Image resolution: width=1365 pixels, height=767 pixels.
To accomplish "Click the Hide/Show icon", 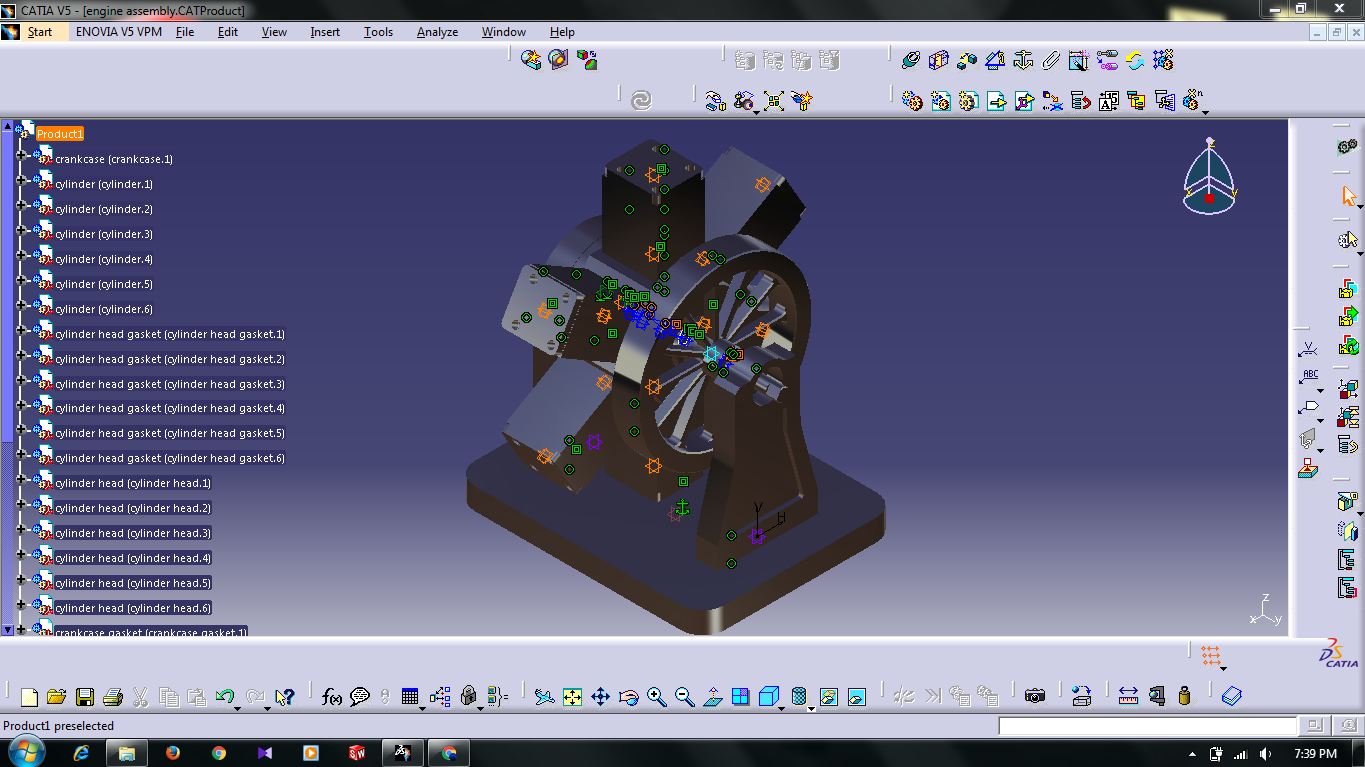I will tap(828, 697).
